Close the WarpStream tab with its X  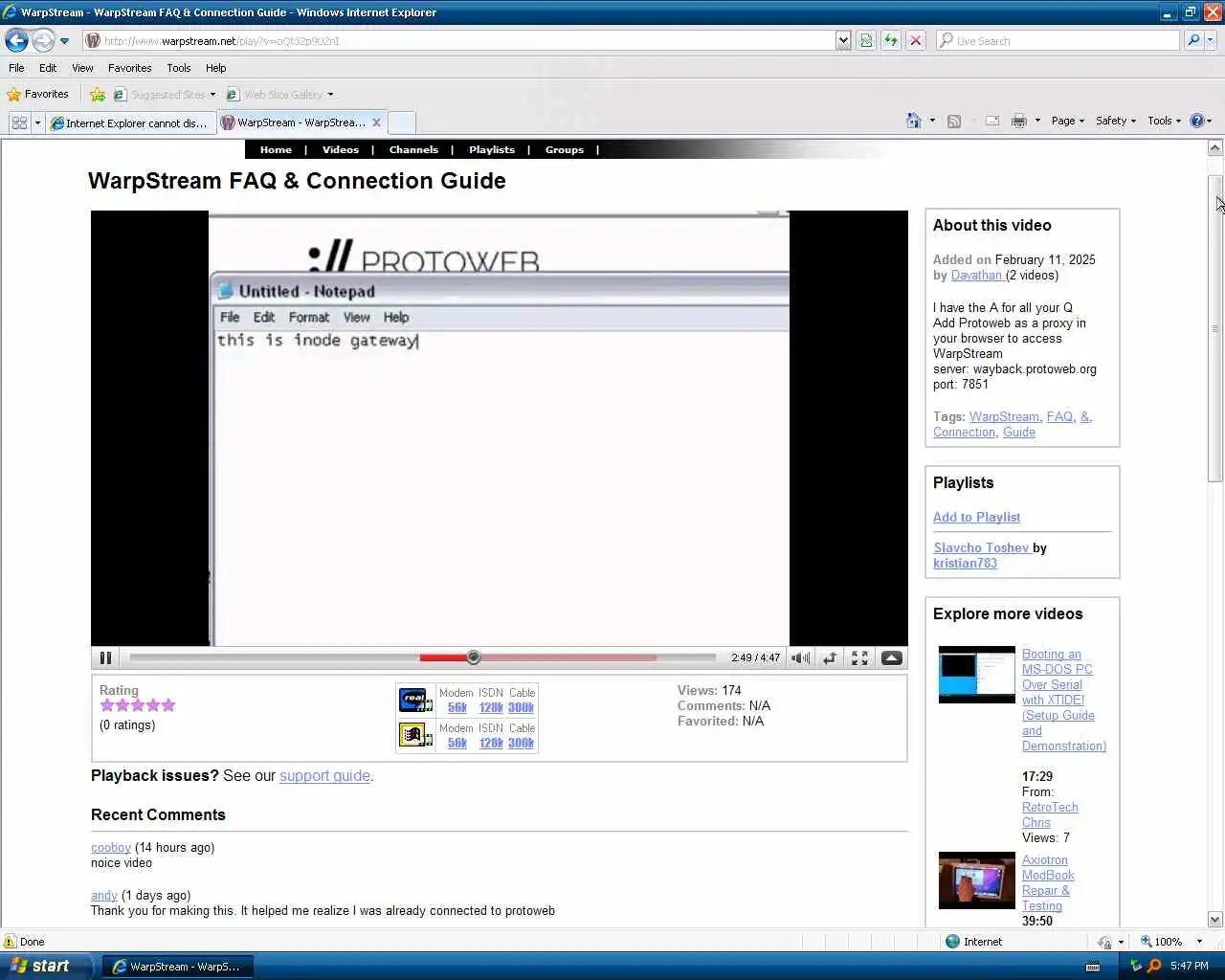pos(376,122)
